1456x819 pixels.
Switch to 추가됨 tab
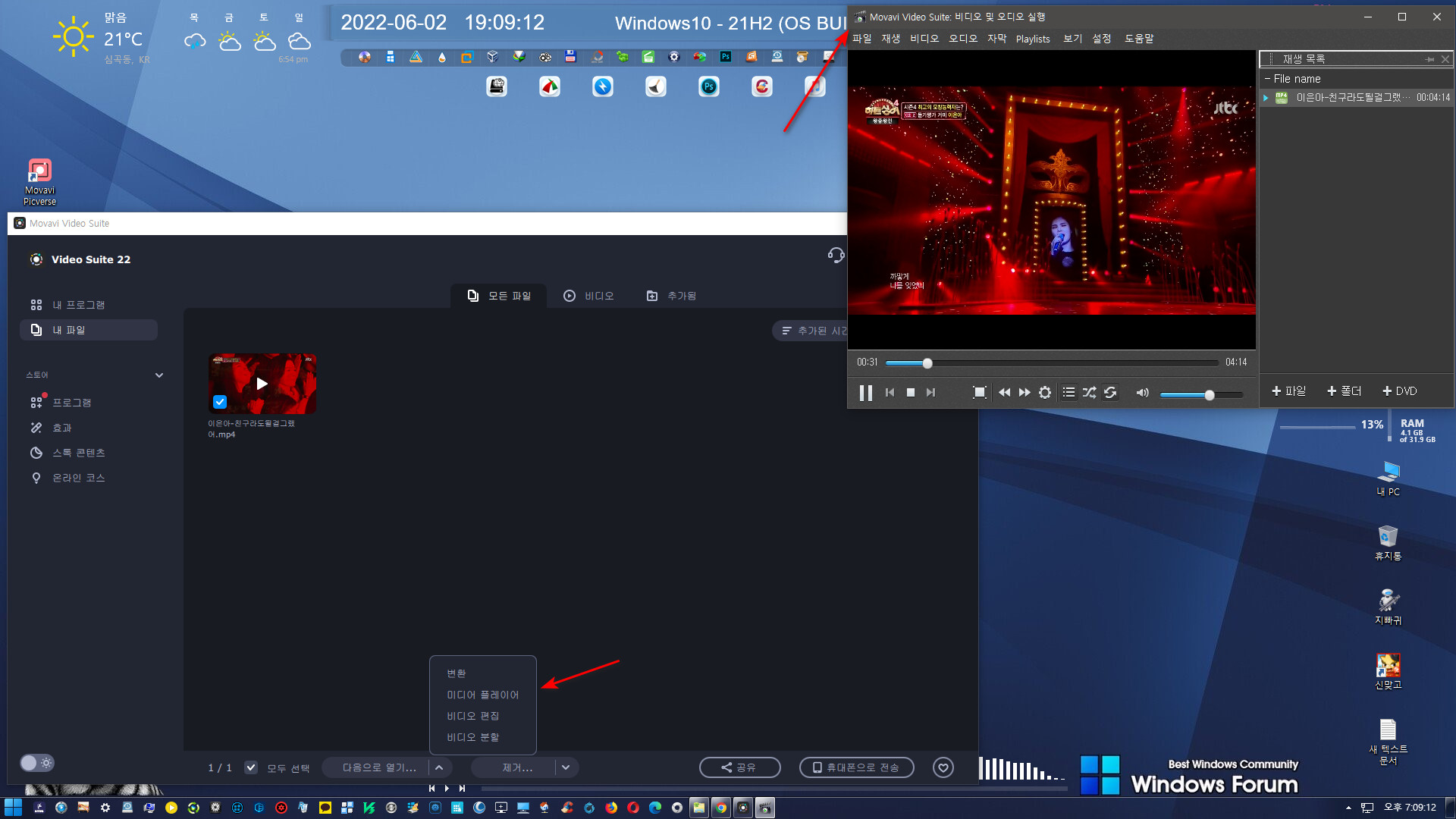pyautogui.click(x=671, y=296)
